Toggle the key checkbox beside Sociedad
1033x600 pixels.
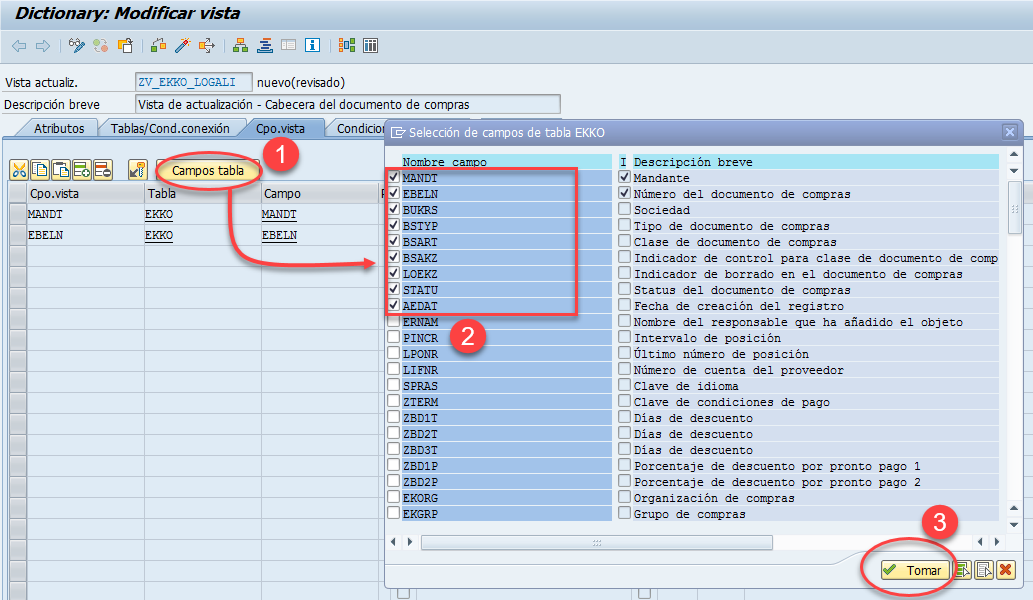click(x=625, y=209)
